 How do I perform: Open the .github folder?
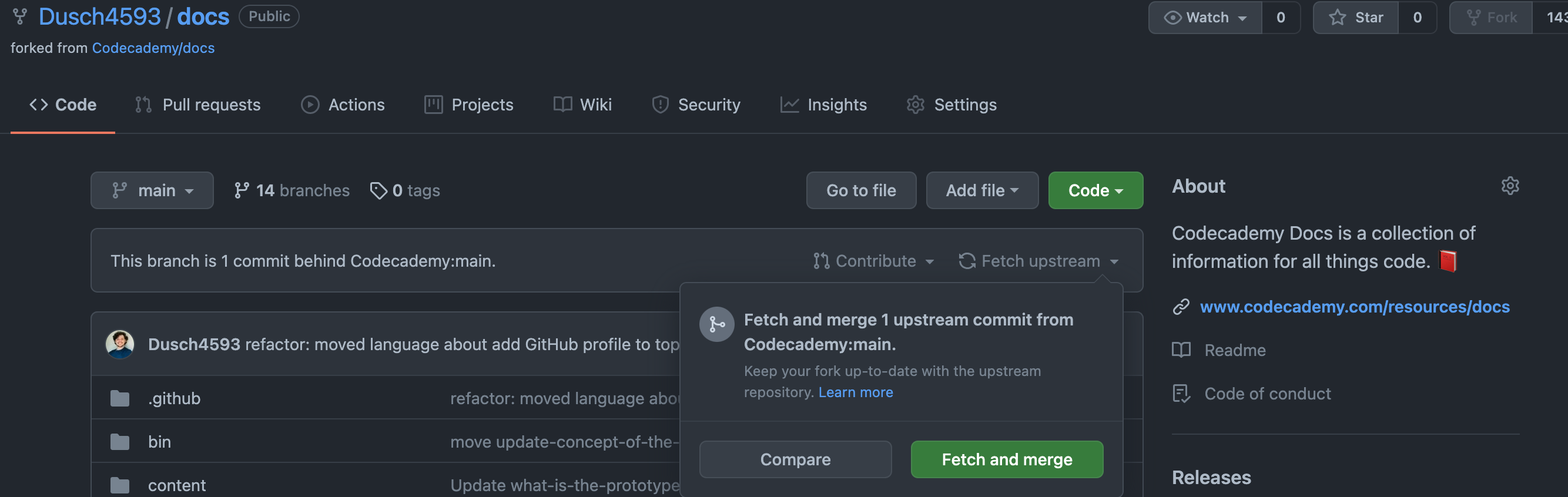[174, 398]
